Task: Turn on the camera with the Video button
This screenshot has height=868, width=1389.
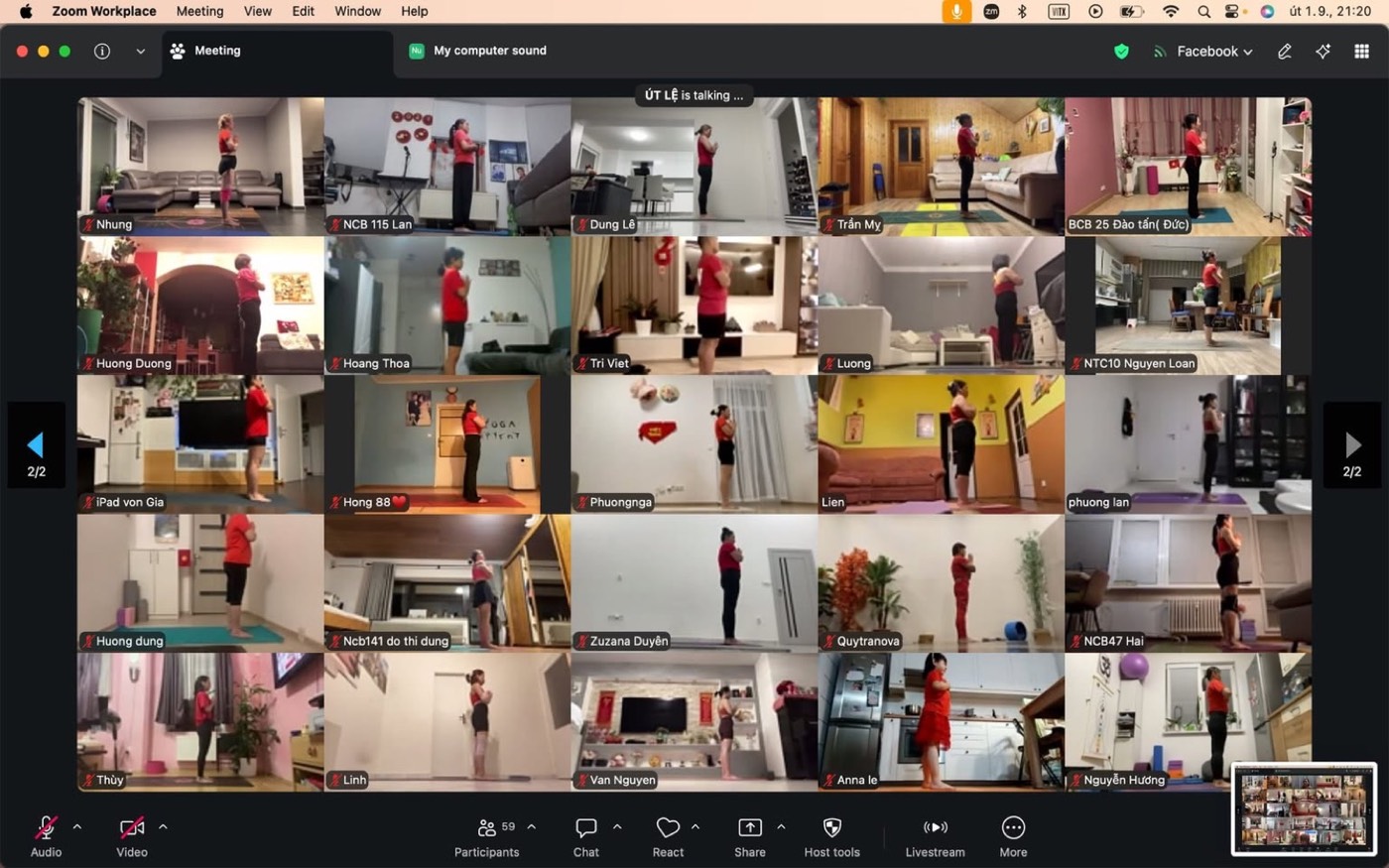Action: (x=132, y=836)
